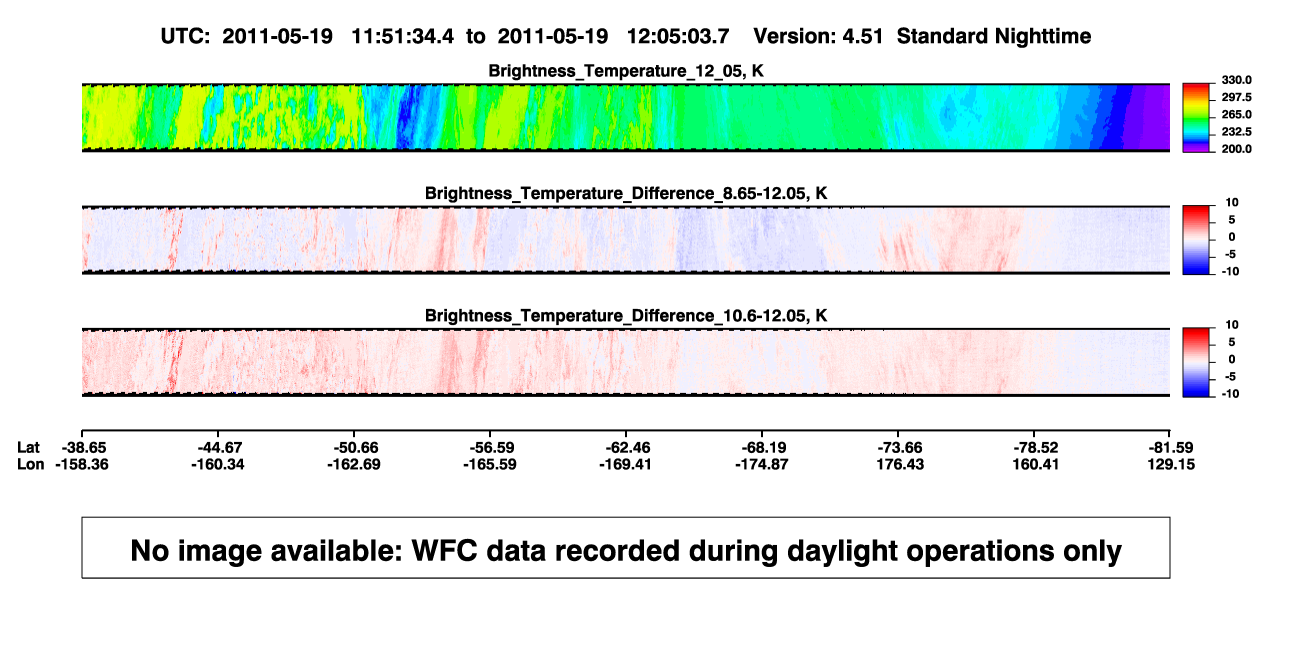
Task: Click longitude value -169.41
Action: click(626, 464)
